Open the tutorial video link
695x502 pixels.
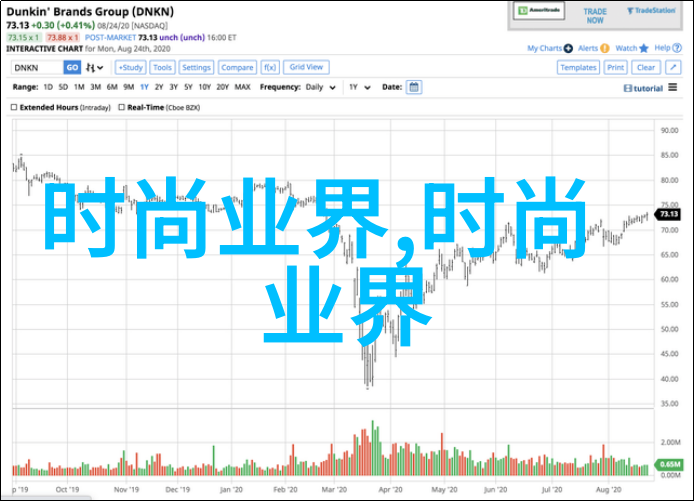tap(643, 88)
